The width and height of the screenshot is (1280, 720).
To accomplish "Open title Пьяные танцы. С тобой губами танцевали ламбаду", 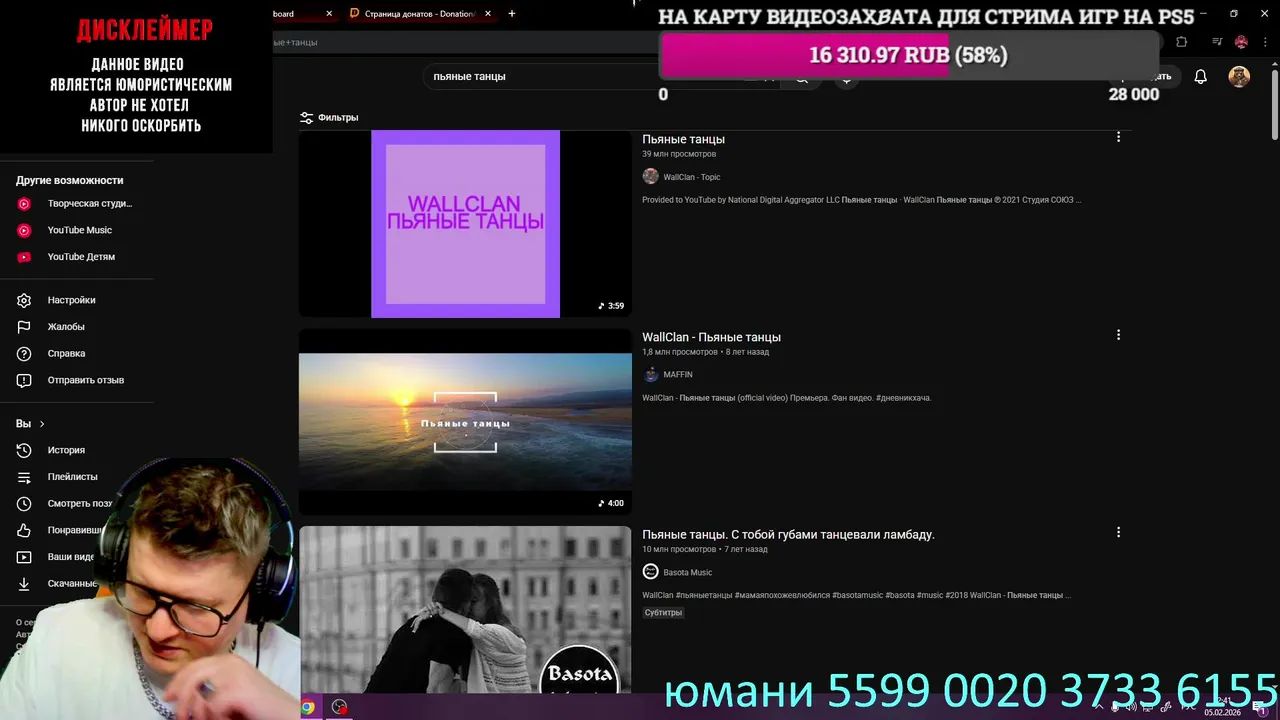I will (x=788, y=535).
